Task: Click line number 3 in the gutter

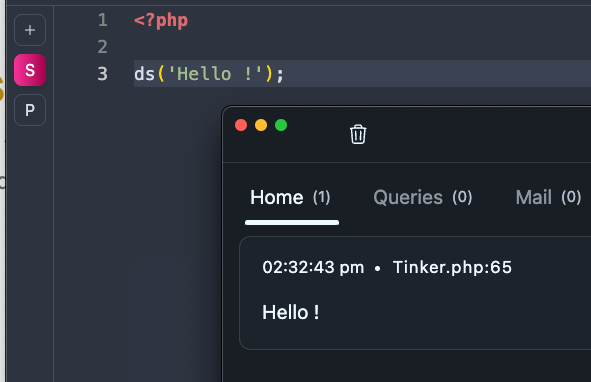Action: coord(103,74)
